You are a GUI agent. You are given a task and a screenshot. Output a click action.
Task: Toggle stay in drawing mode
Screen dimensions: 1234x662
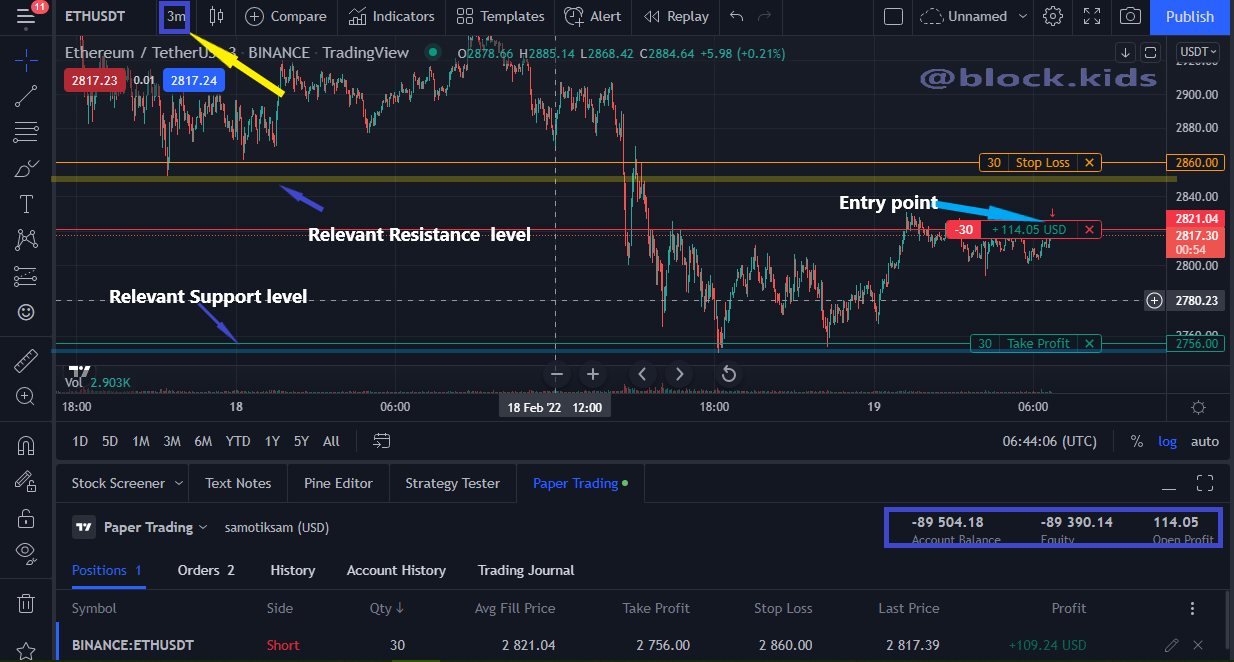pyautogui.click(x=26, y=481)
